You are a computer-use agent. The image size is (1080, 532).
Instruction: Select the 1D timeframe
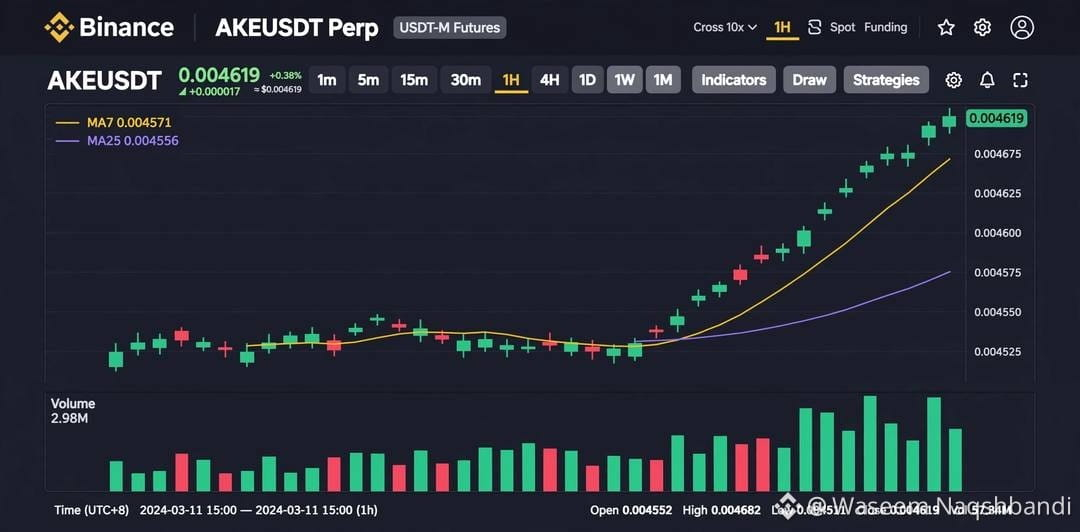[x=587, y=80]
